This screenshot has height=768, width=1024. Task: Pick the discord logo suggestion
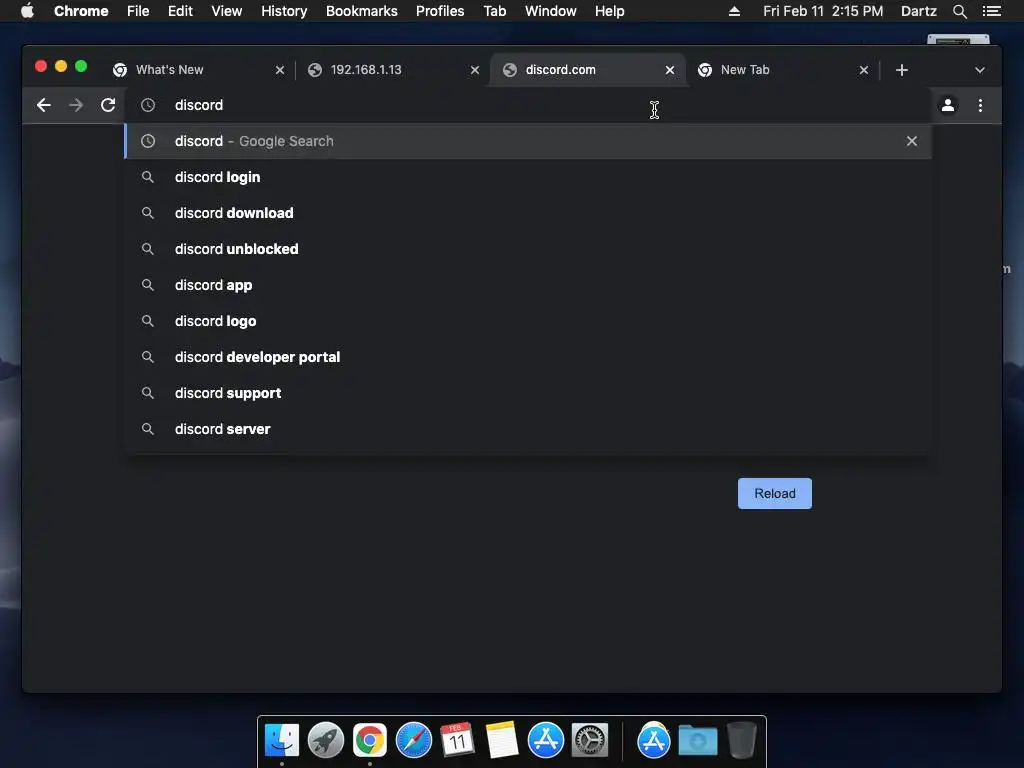(528, 321)
